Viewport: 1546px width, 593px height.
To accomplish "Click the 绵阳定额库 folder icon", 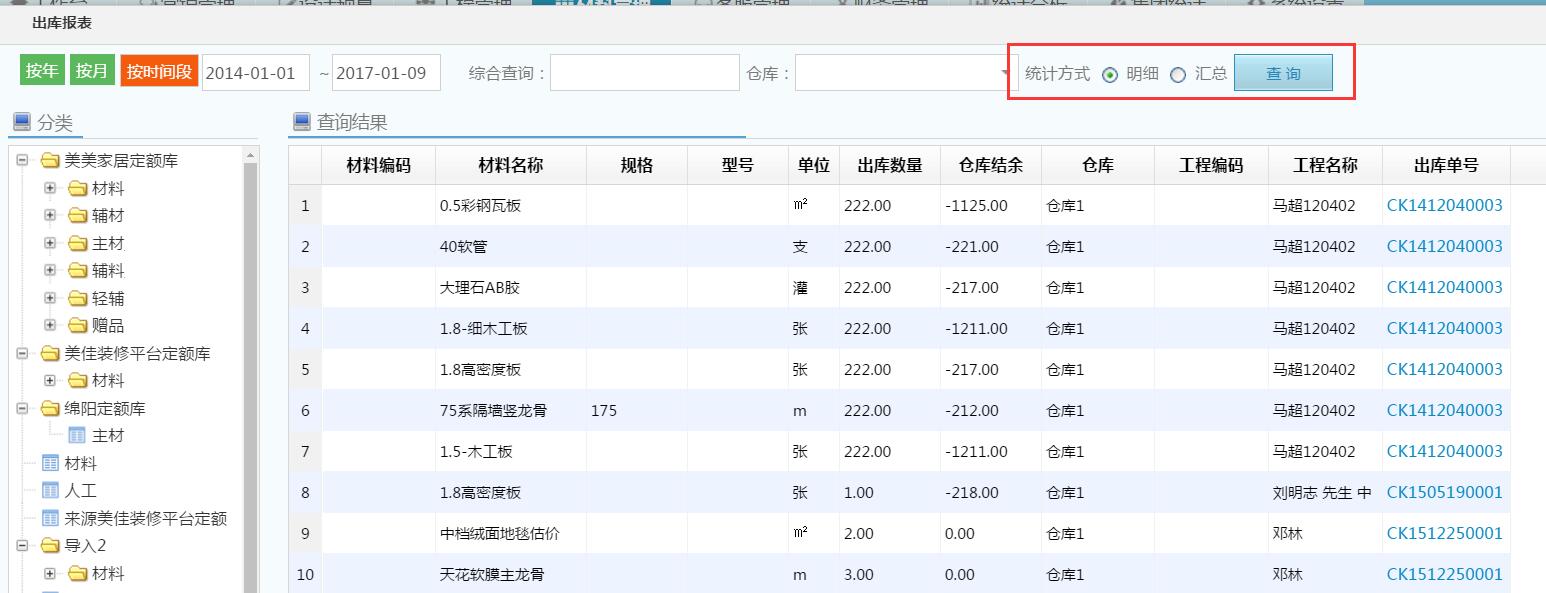I will point(50,409).
